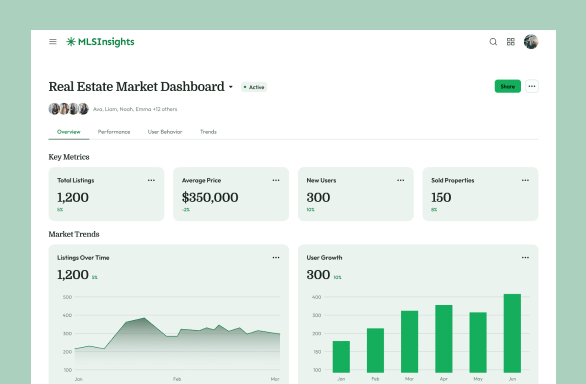Click the Feb bar in User Growth

click(375, 350)
